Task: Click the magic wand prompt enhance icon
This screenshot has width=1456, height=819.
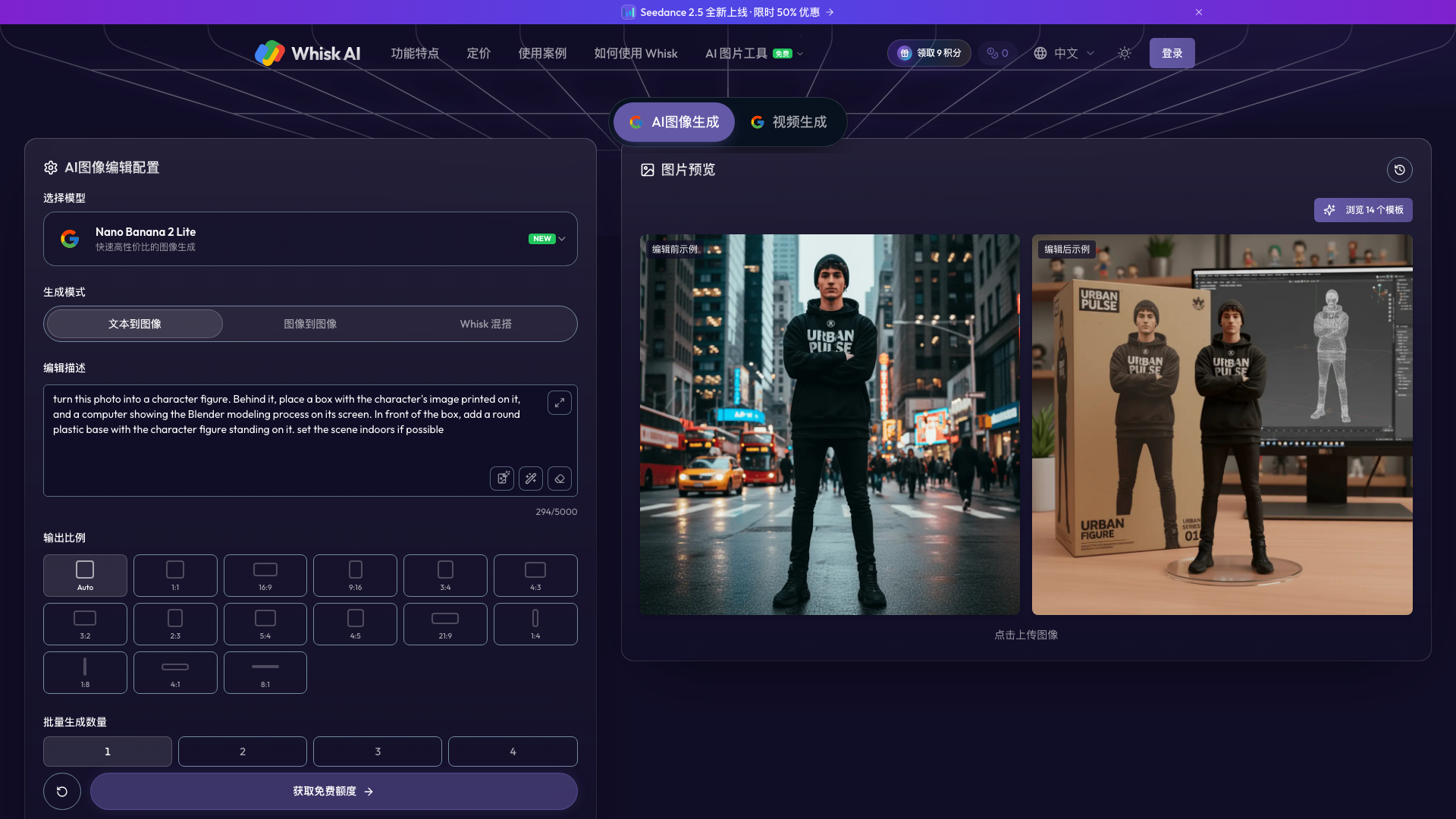Action: [531, 479]
